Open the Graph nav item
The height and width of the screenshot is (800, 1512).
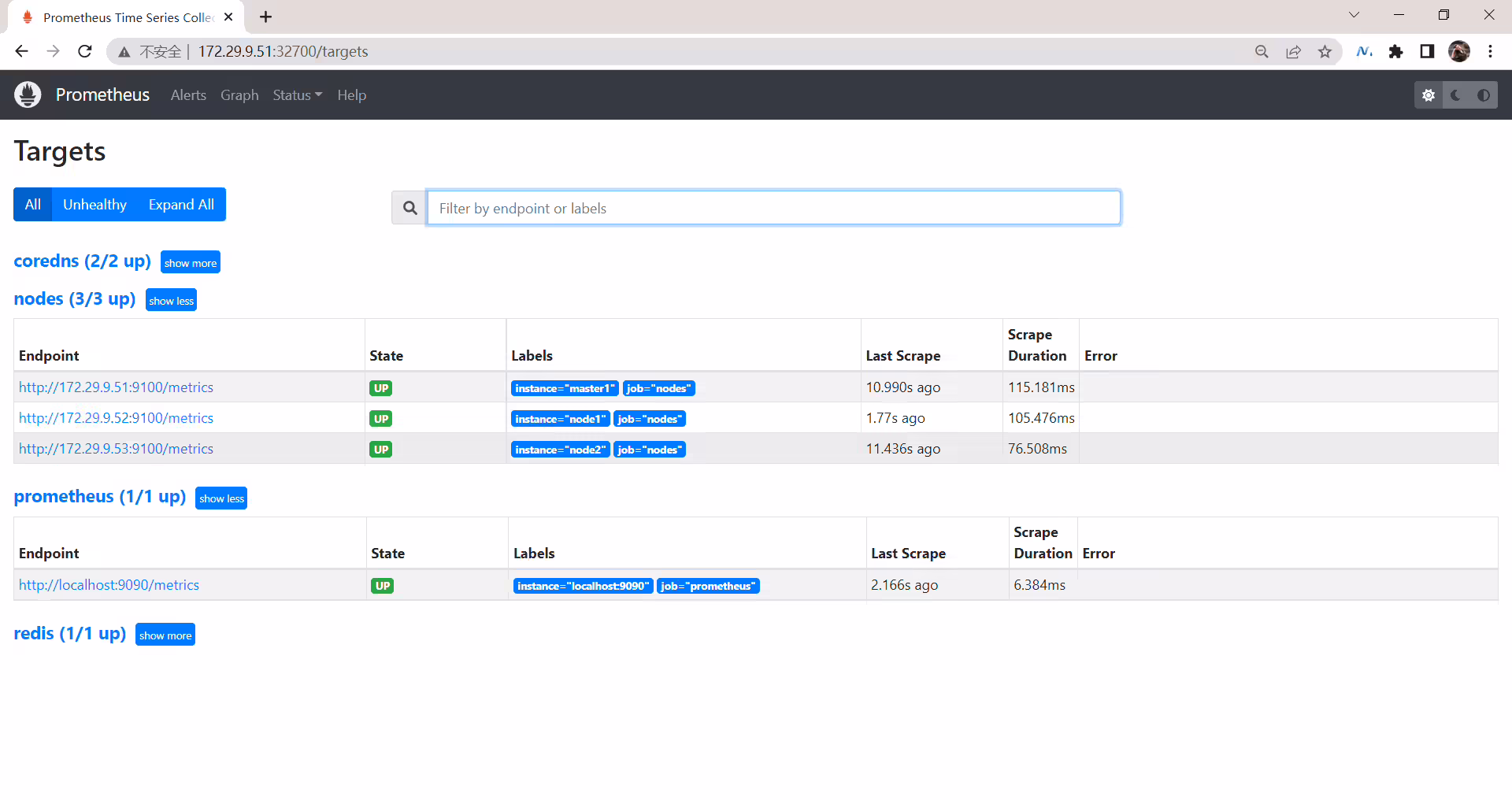pos(239,95)
